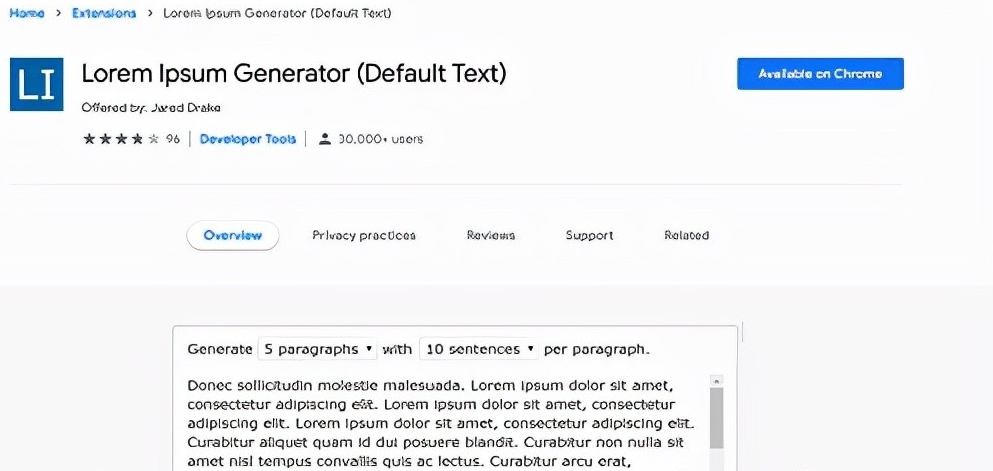Show the Related tab
This screenshot has width=993, height=471.
click(686, 236)
